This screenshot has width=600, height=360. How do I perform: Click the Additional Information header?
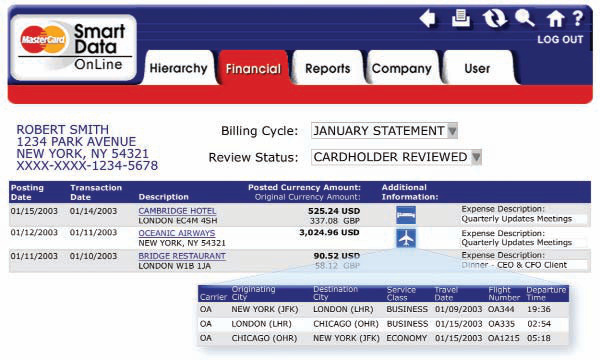click(x=410, y=192)
